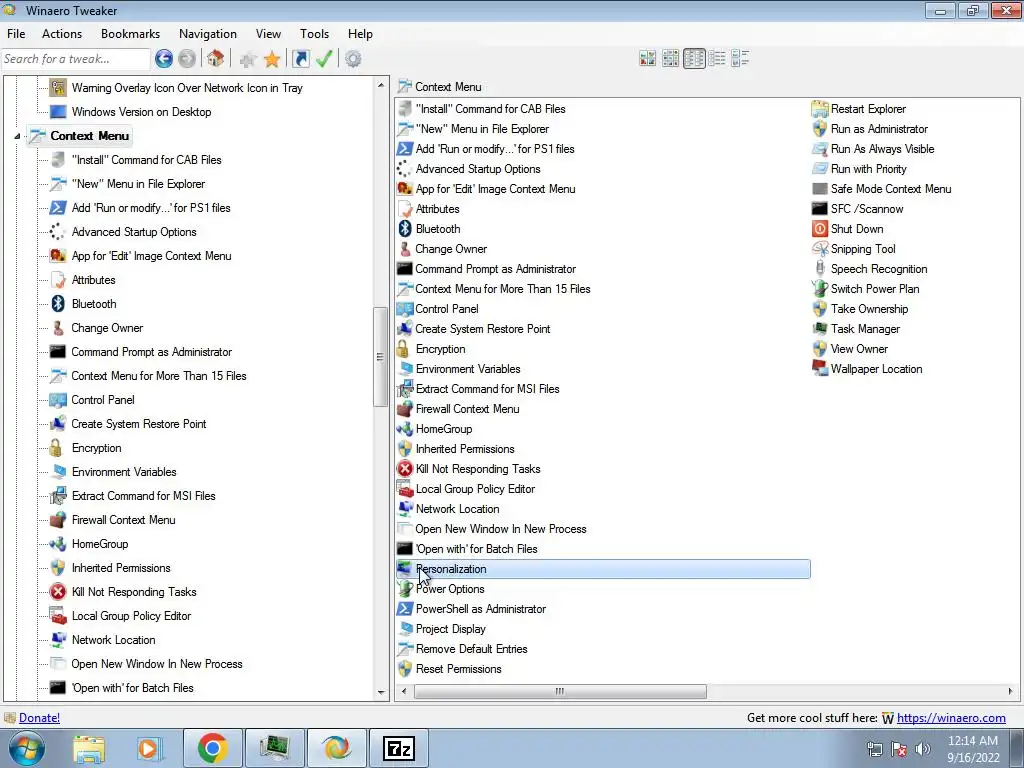Select Power Options in the right pane

[450, 589]
